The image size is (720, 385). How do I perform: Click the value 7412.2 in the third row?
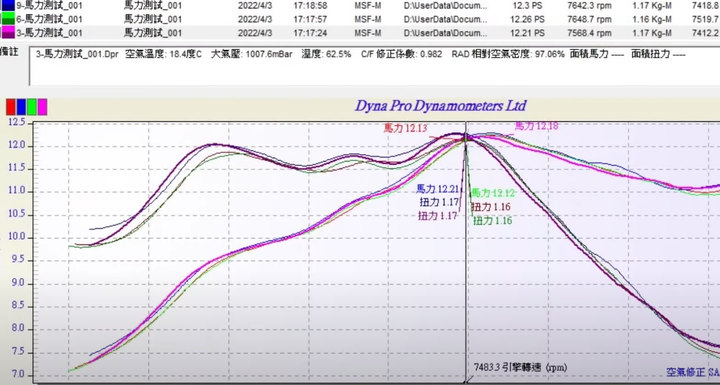click(706, 33)
